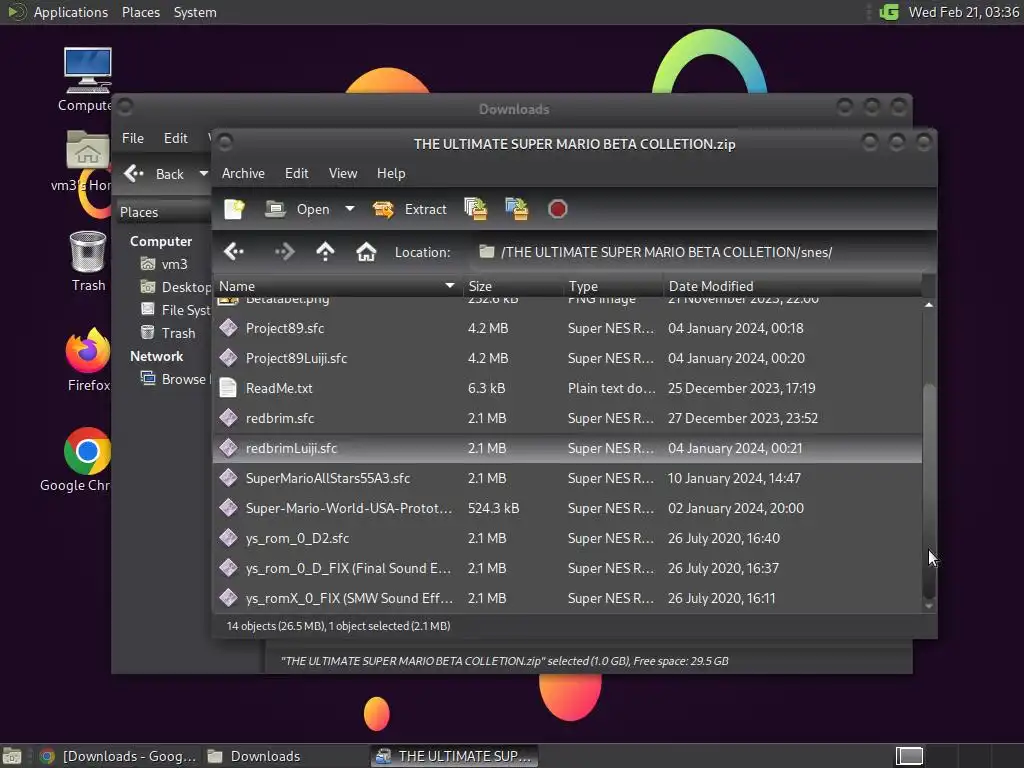Open the View menu
The height and width of the screenshot is (768, 1024).
pyautogui.click(x=343, y=173)
